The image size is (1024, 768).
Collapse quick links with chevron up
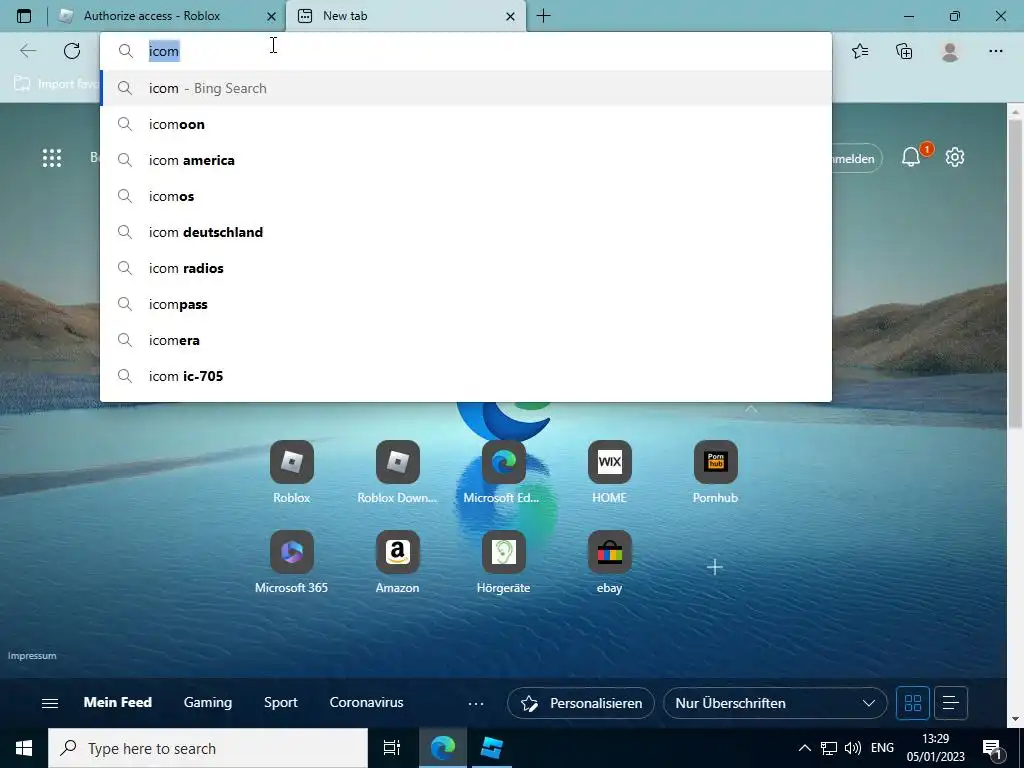[751, 409]
